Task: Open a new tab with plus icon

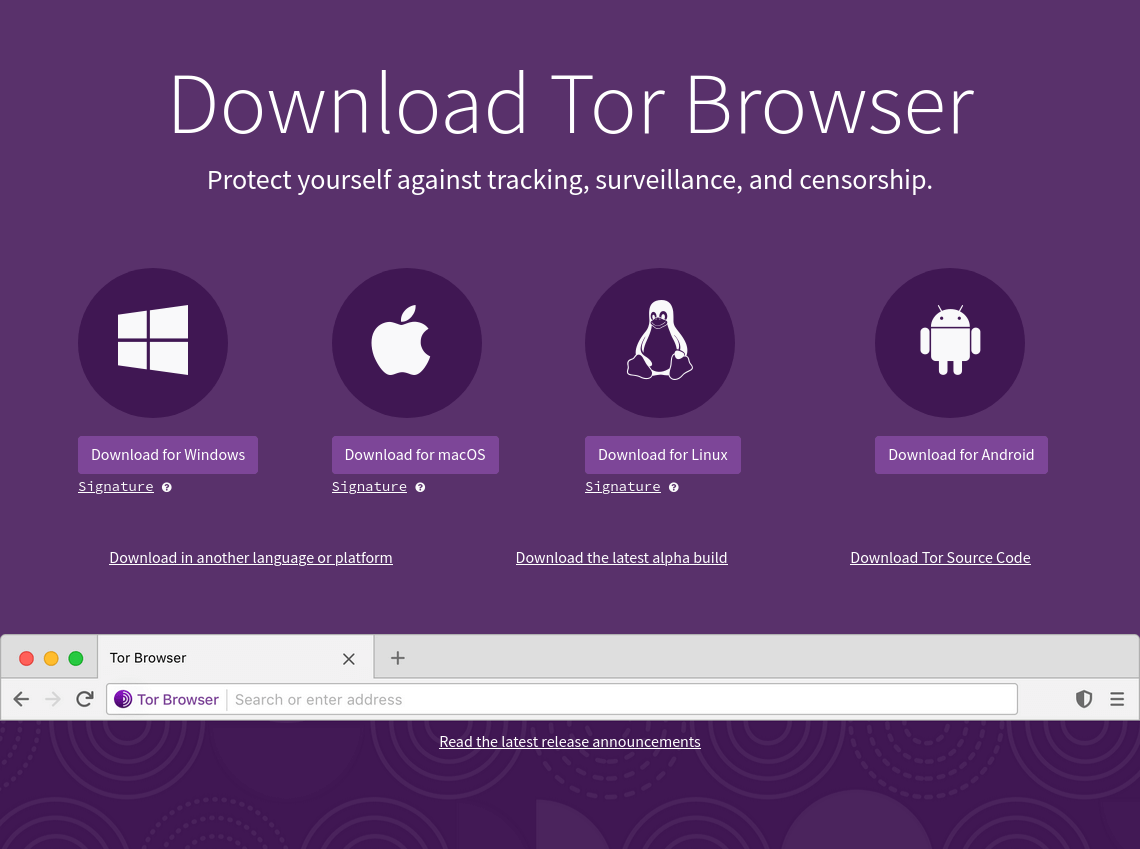Action: pyautogui.click(x=398, y=658)
